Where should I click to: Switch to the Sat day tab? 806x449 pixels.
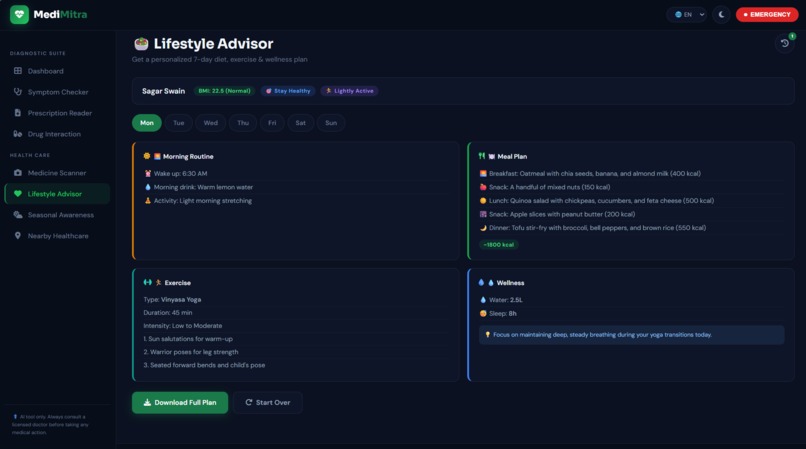pyautogui.click(x=301, y=123)
